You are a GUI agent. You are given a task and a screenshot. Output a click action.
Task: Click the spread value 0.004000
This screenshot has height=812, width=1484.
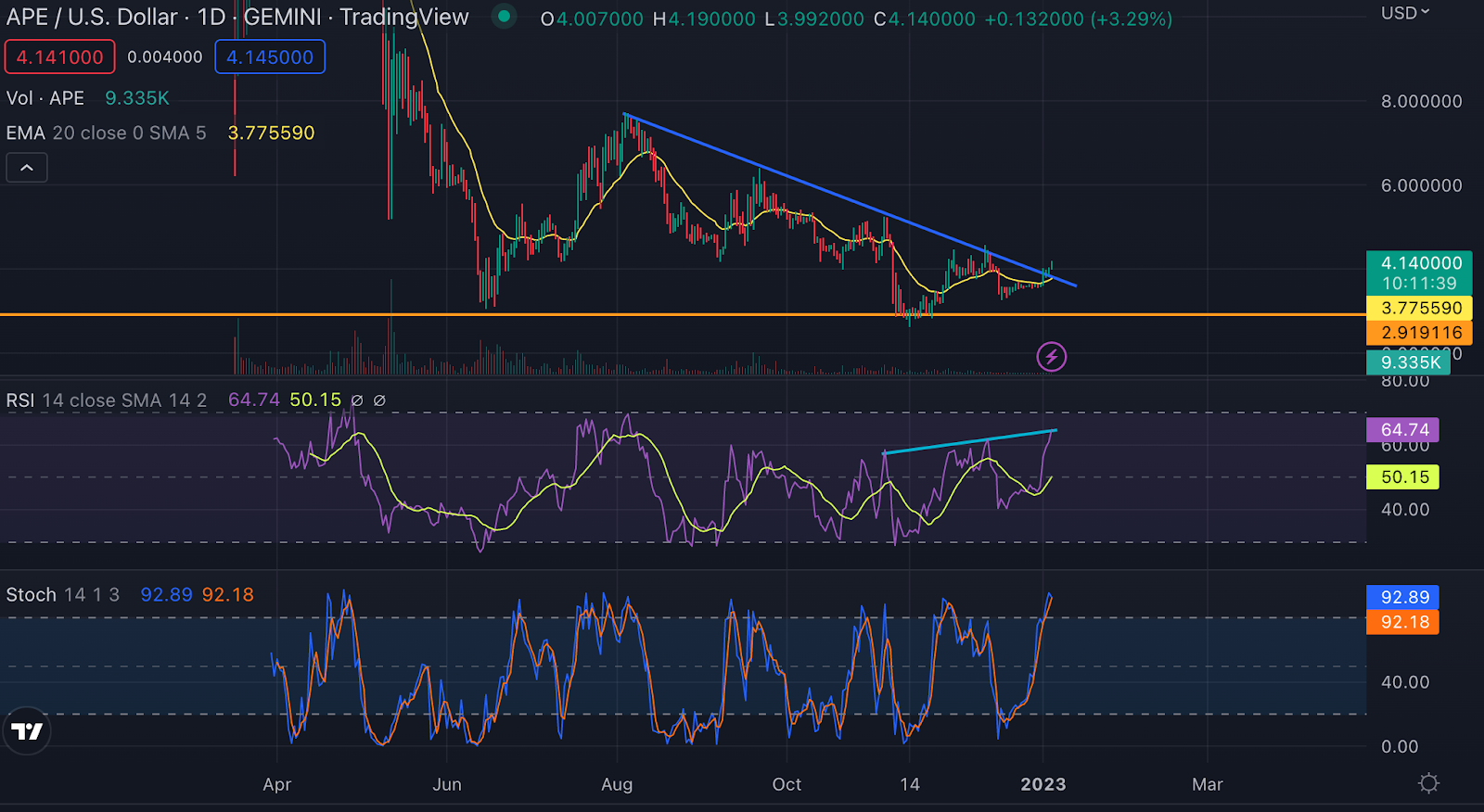click(165, 57)
